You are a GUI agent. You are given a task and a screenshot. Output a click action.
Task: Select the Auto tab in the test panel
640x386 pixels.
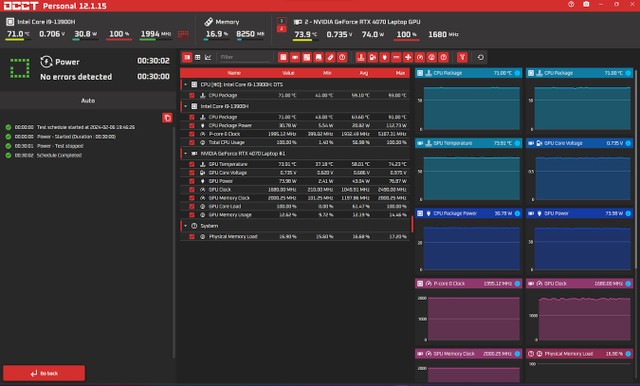click(x=88, y=100)
